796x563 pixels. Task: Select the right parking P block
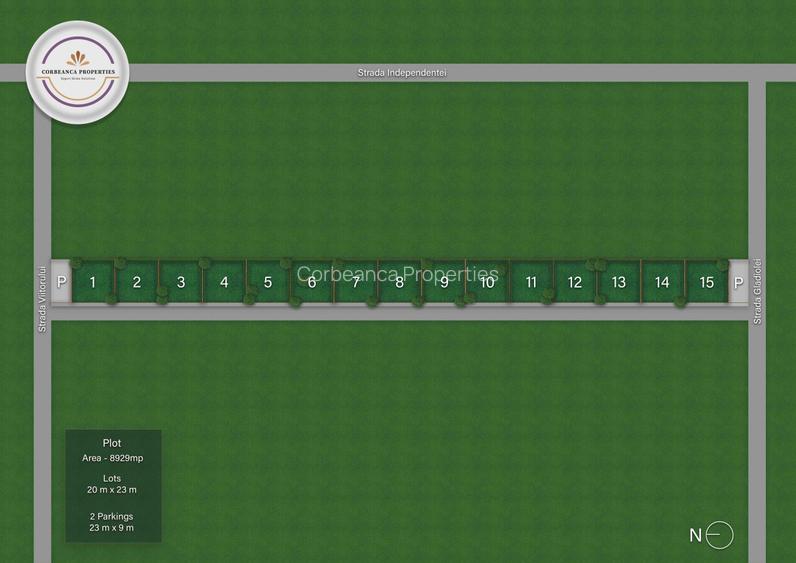[x=739, y=282]
